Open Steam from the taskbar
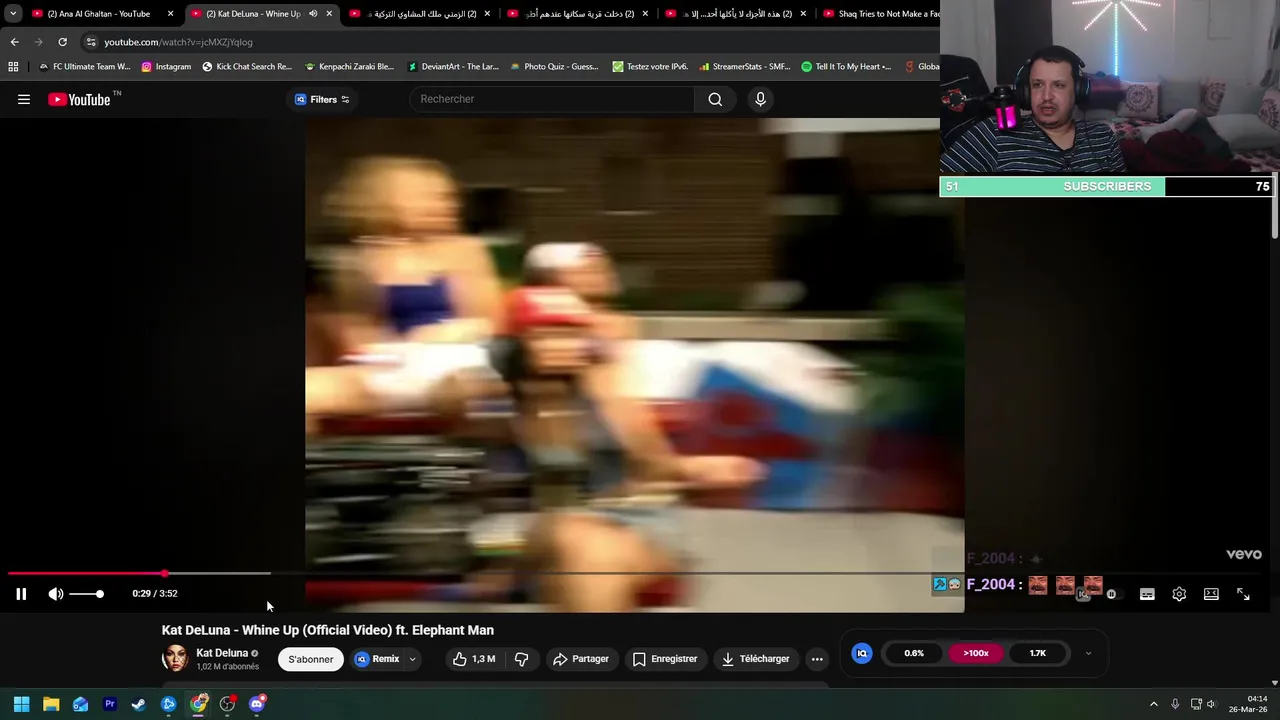 (139, 704)
